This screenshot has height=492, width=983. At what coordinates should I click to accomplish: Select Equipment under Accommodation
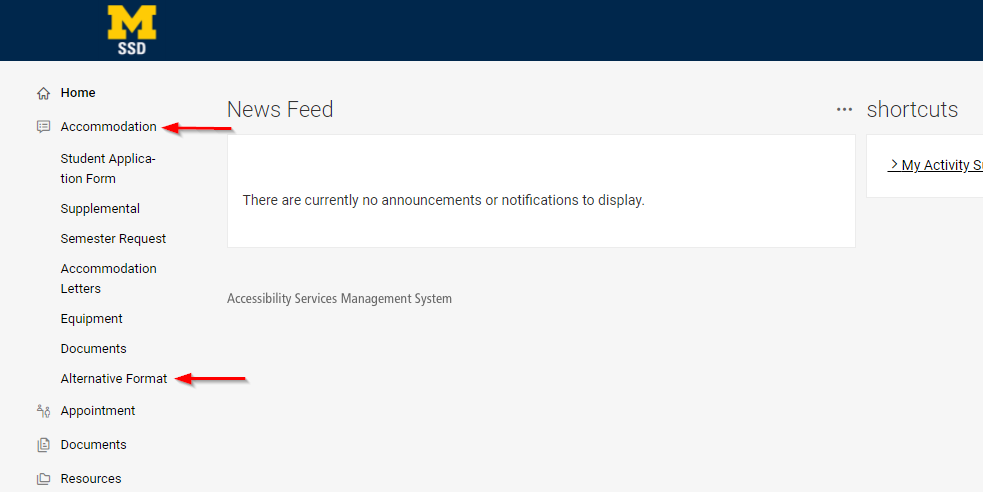click(x=91, y=319)
